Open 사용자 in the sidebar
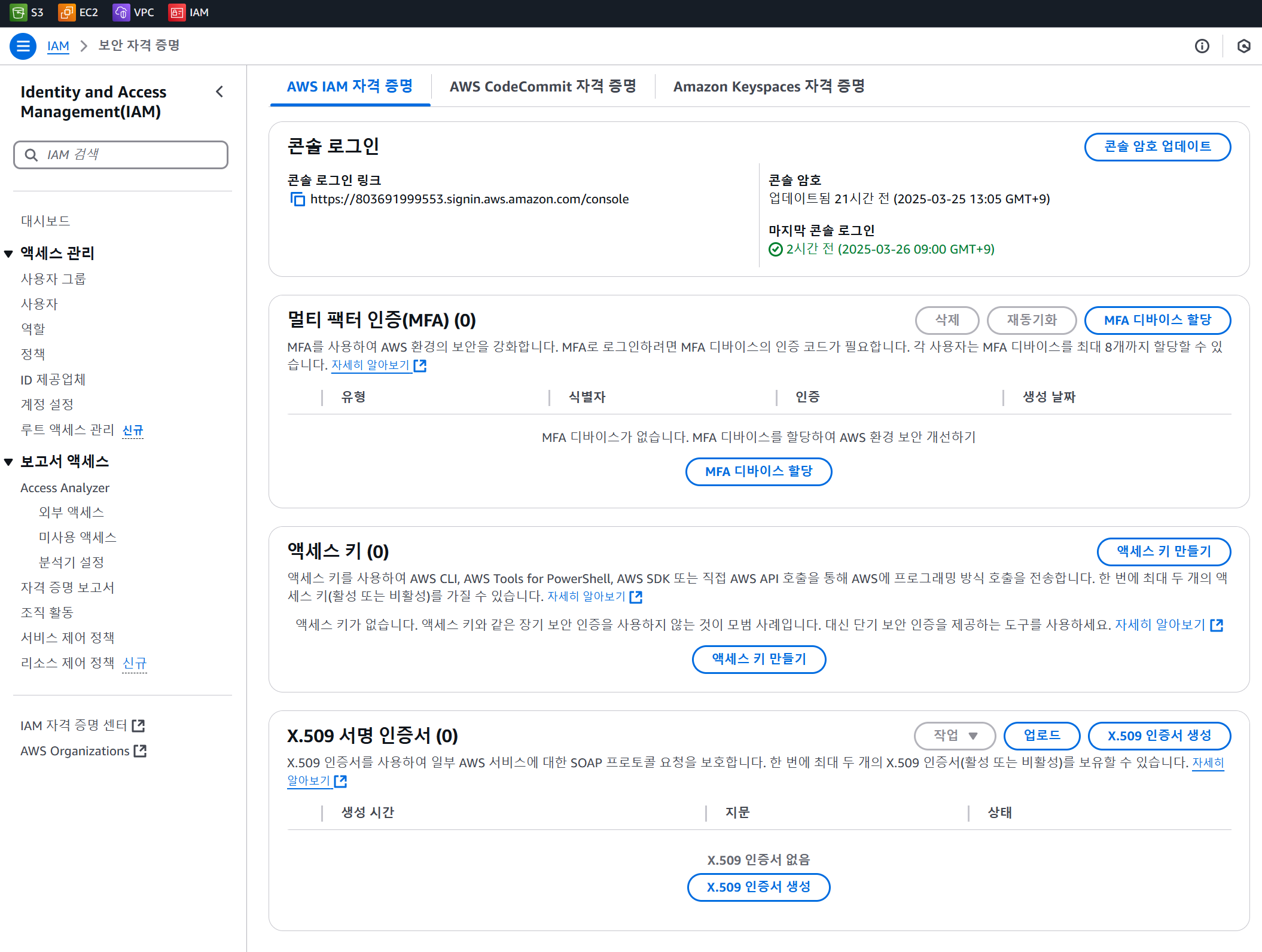Image resolution: width=1262 pixels, height=952 pixels. tap(39, 304)
